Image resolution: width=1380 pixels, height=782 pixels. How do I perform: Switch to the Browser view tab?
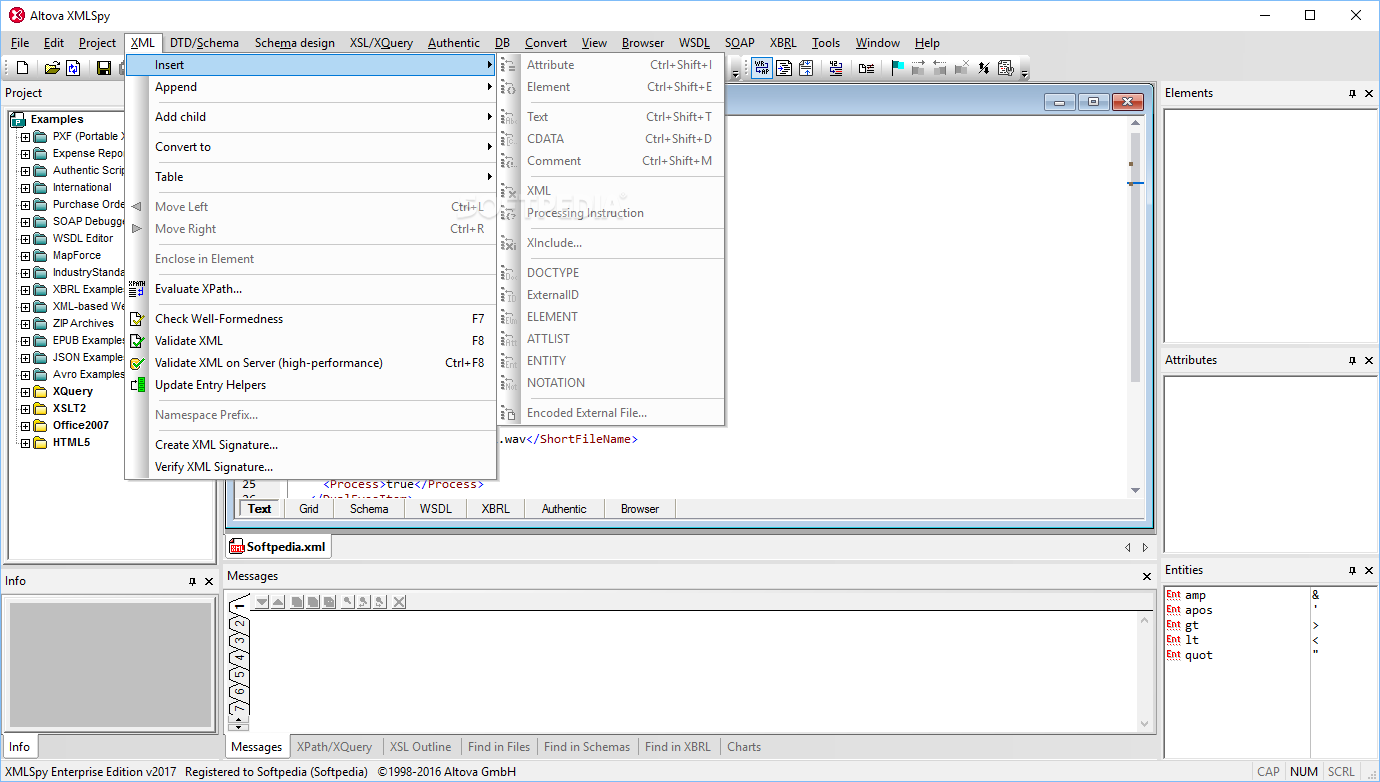[x=640, y=509]
